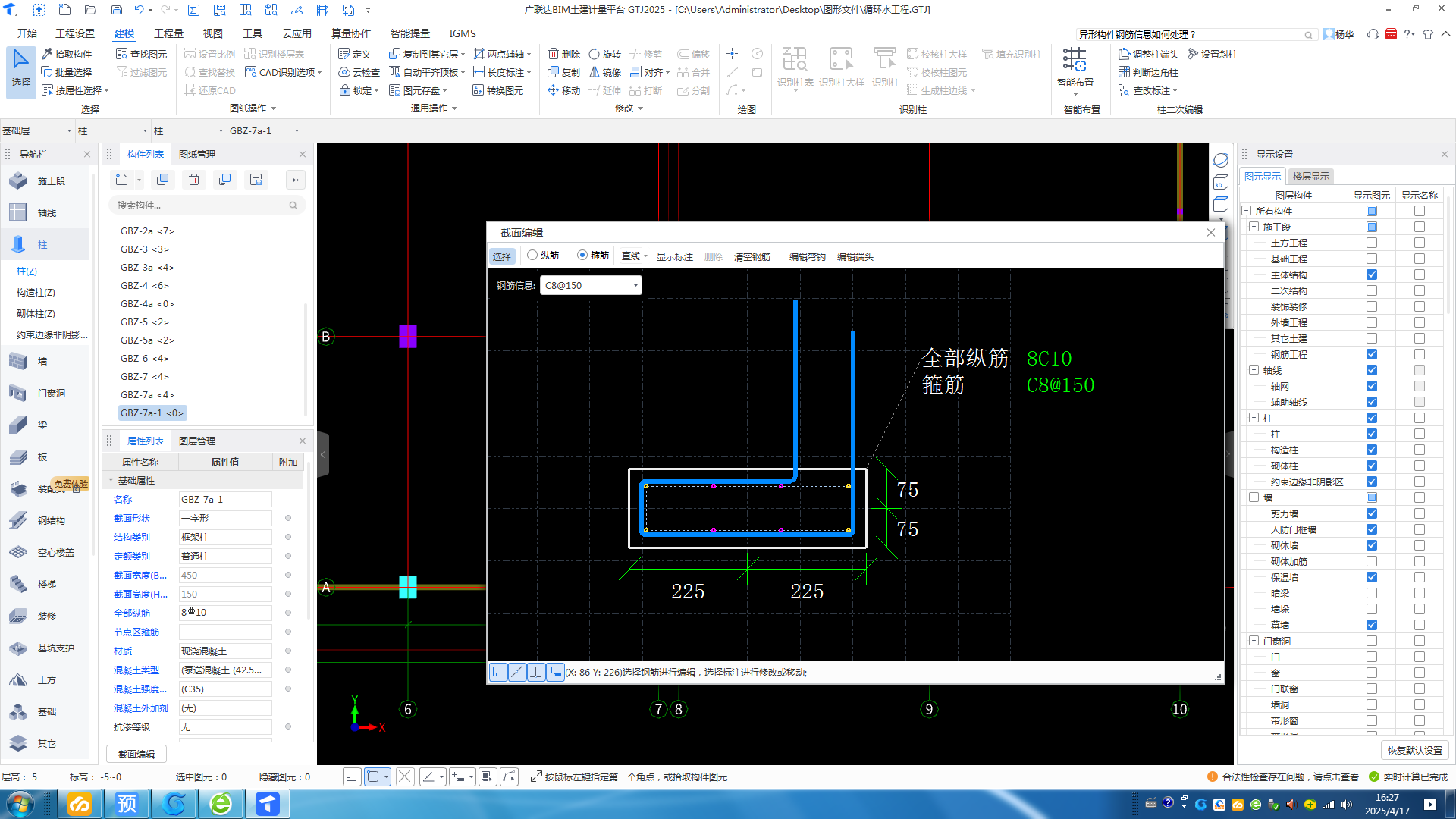Collapse 轴线 tree node in 显示设置
This screenshot has height=819, width=1456.
1254,370
